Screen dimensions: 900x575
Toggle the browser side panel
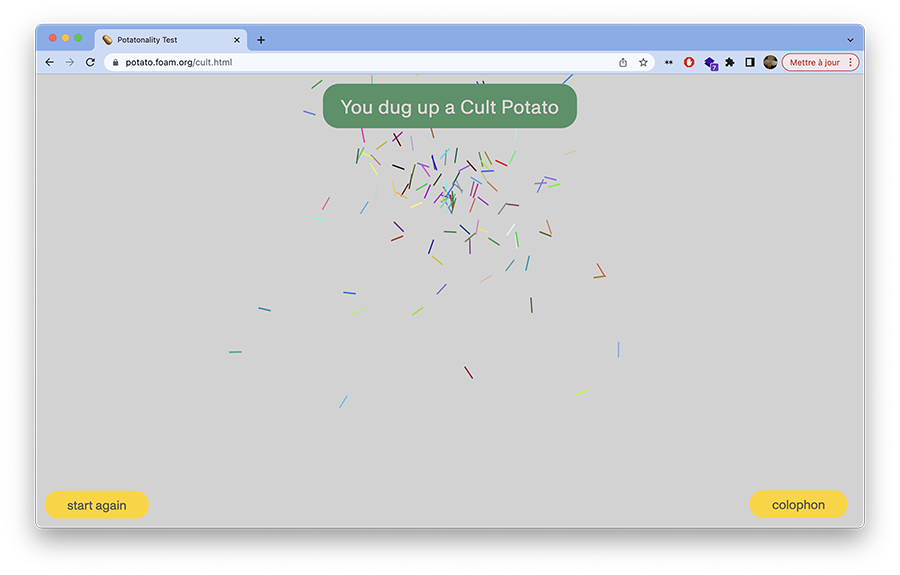click(750, 62)
